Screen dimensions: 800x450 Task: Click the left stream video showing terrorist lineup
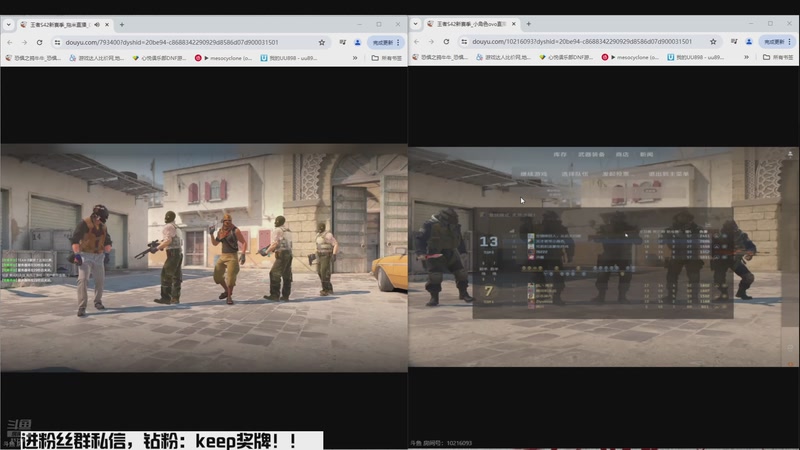(x=204, y=258)
